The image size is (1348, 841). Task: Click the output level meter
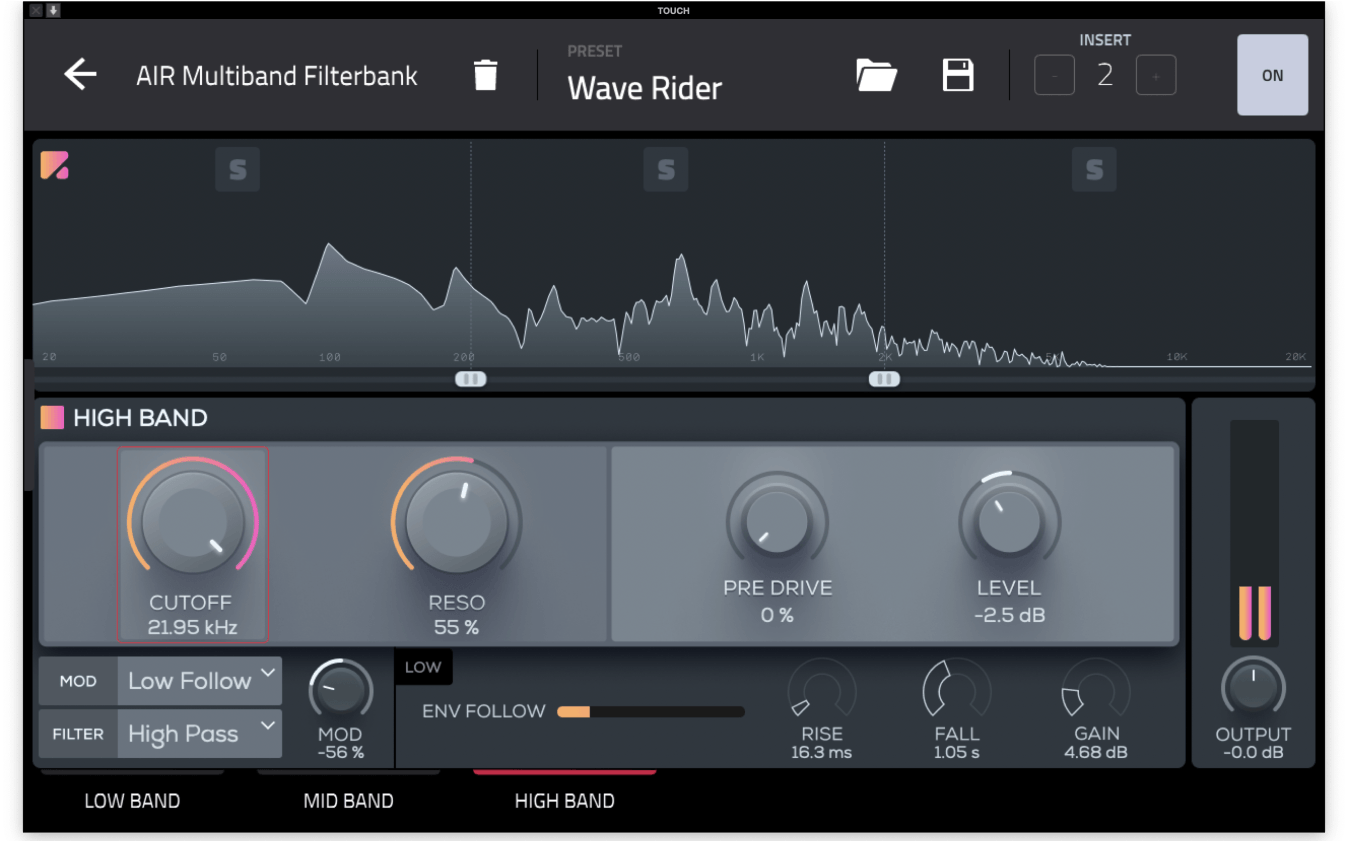point(1254,531)
